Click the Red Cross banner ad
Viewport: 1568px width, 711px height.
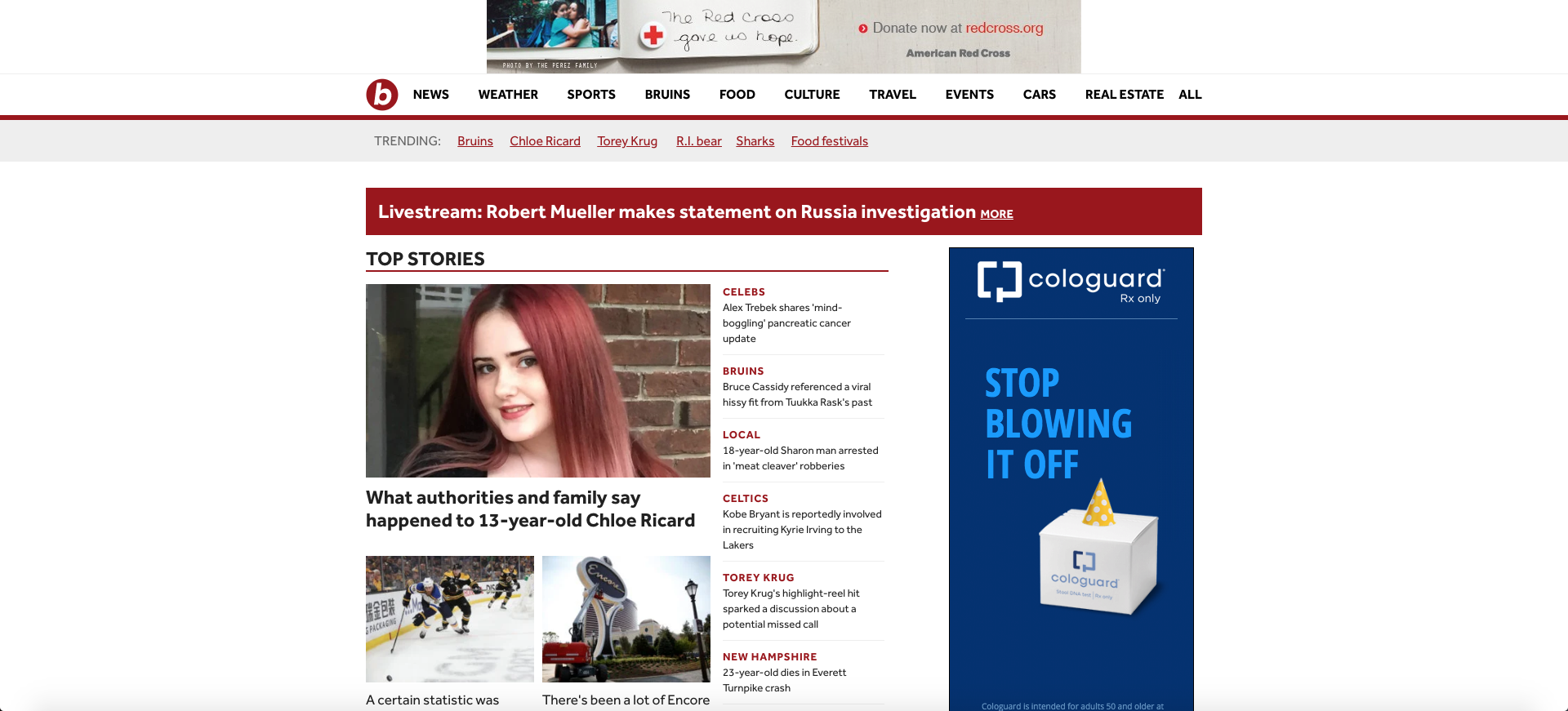pyautogui.click(x=784, y=36)
